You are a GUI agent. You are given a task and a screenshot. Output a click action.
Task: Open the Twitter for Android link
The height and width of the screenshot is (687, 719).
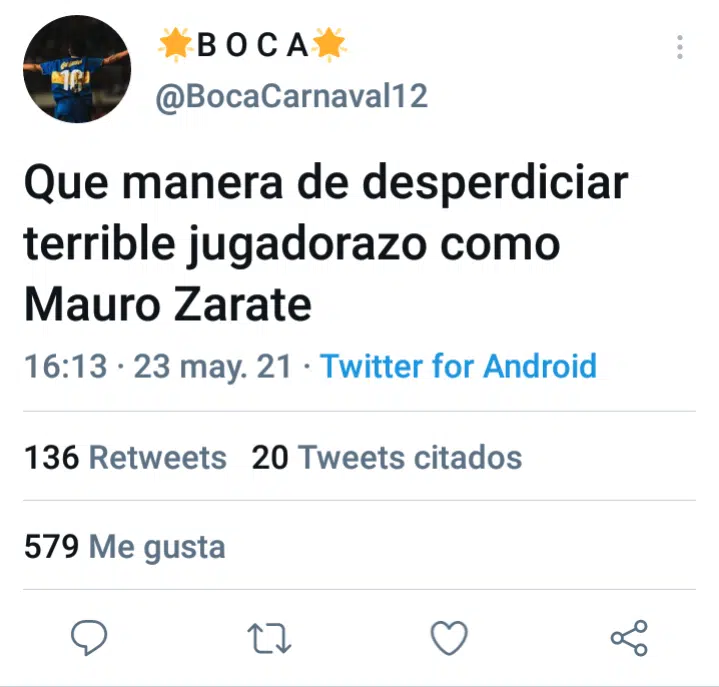(458, 366)
